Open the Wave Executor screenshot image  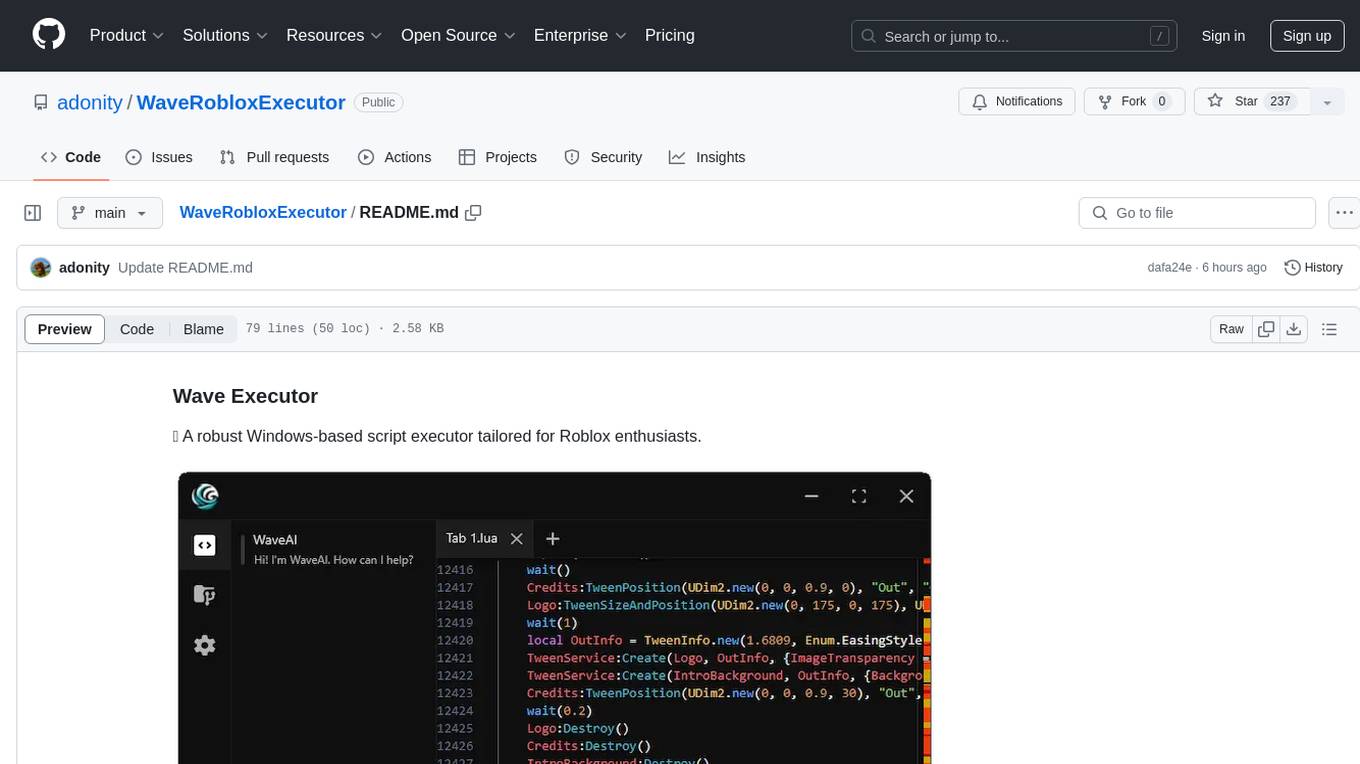(554, 618)
